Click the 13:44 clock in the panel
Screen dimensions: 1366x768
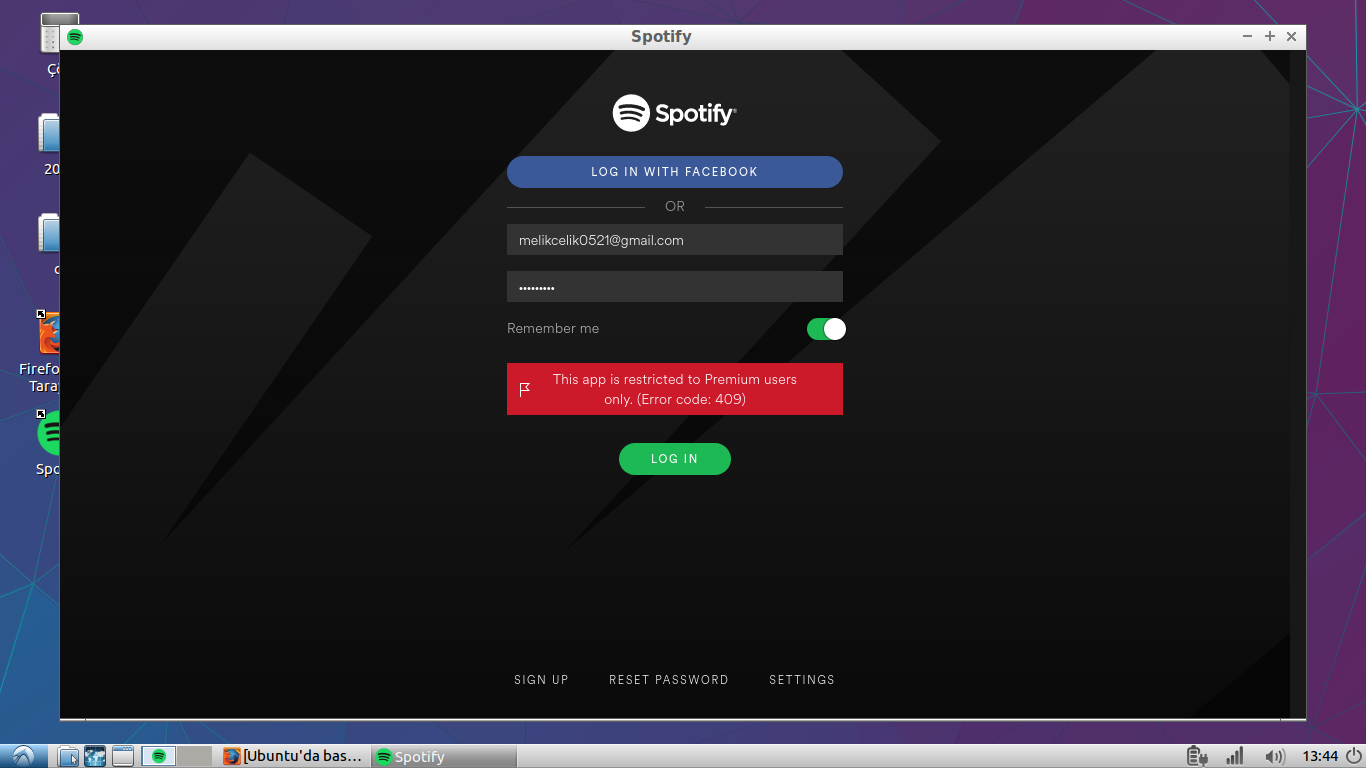(1320, 756)
